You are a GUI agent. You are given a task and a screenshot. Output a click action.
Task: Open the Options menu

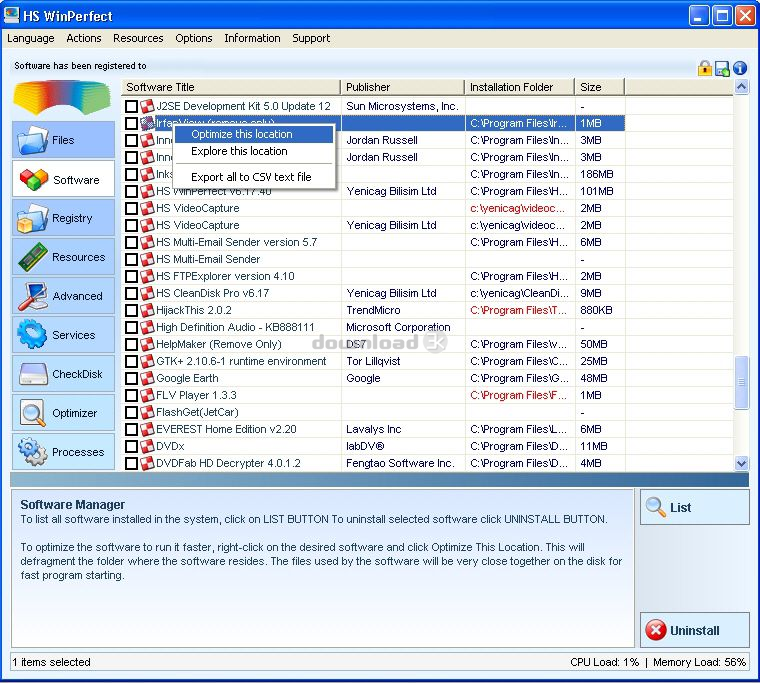point(194,38)
